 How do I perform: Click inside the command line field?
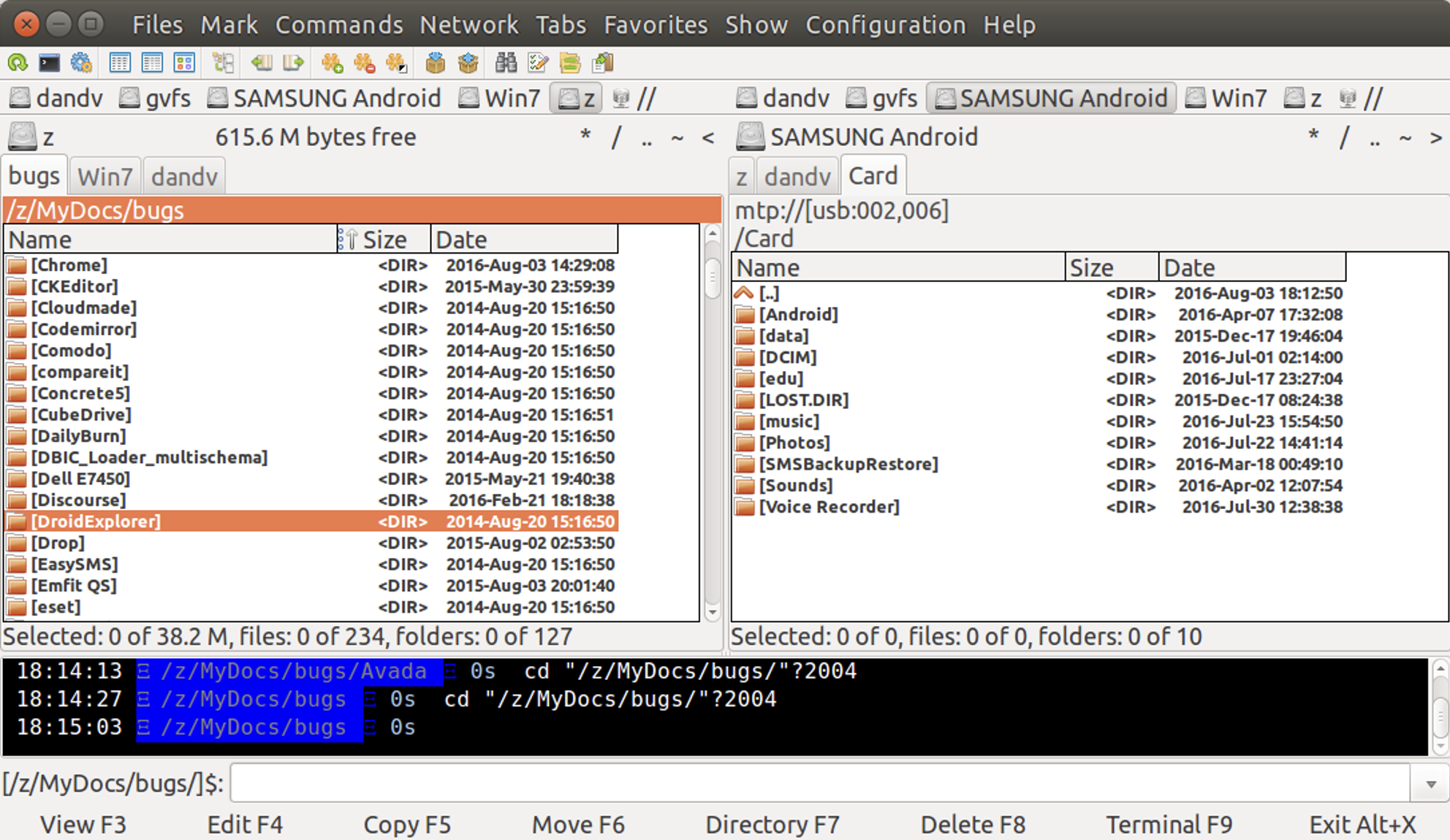point(804,782)
